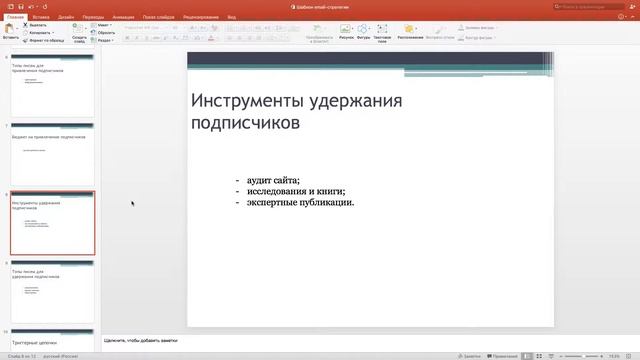Click the zoom percentage value
The image size is (640, 360).
tap(614, 356)
